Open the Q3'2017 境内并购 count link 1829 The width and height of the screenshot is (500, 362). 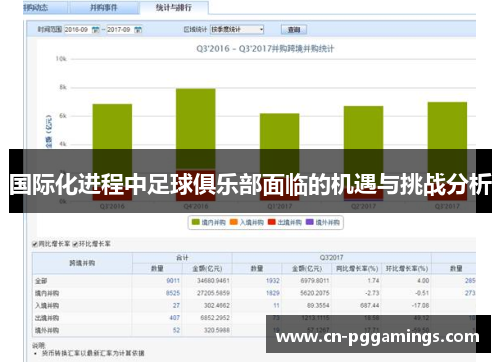(x=273, y=293)
